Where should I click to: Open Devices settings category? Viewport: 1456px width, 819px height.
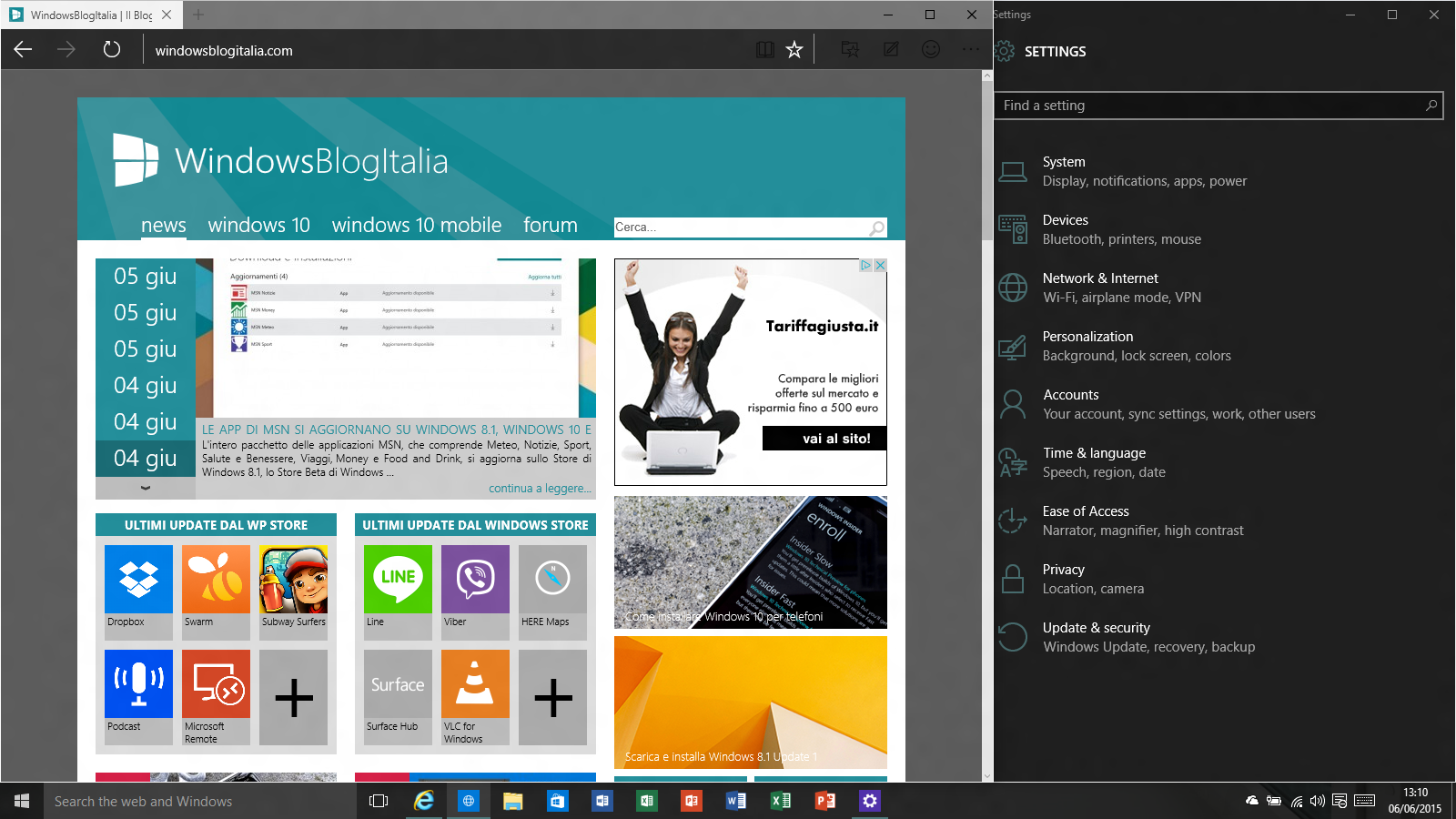1219,229
